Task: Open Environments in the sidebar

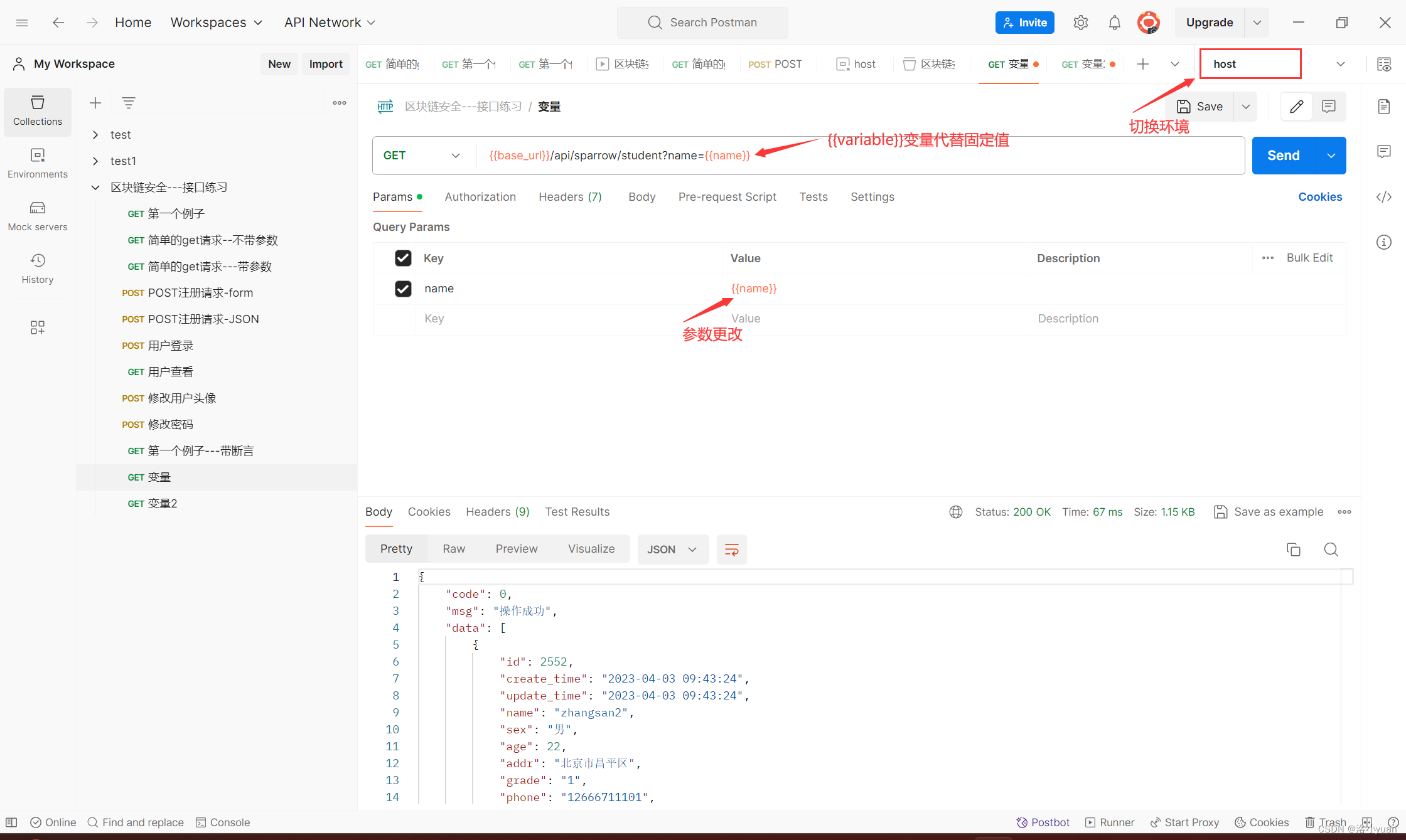Action: pos(38,164)
